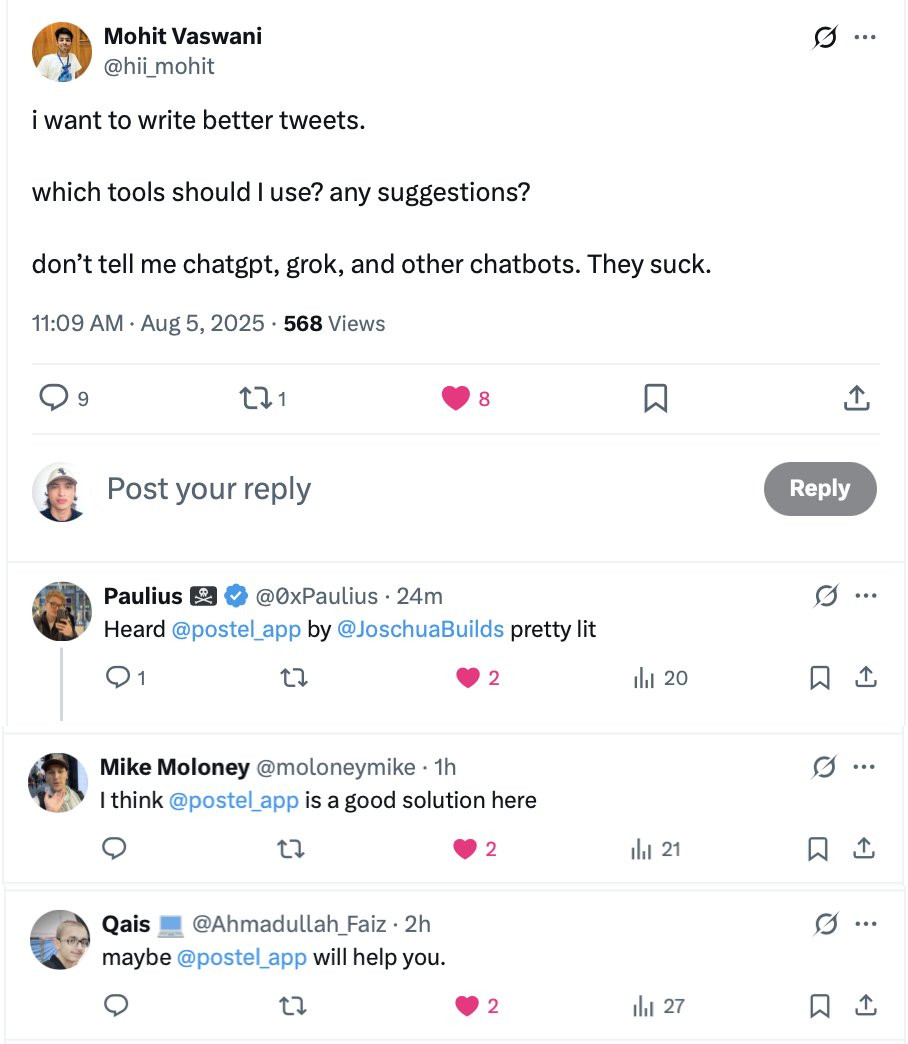Viewport: 908px width, 1044px height.
Task: Open Grok icon on Mohit's tweet
Action: (x=825, y=37)
